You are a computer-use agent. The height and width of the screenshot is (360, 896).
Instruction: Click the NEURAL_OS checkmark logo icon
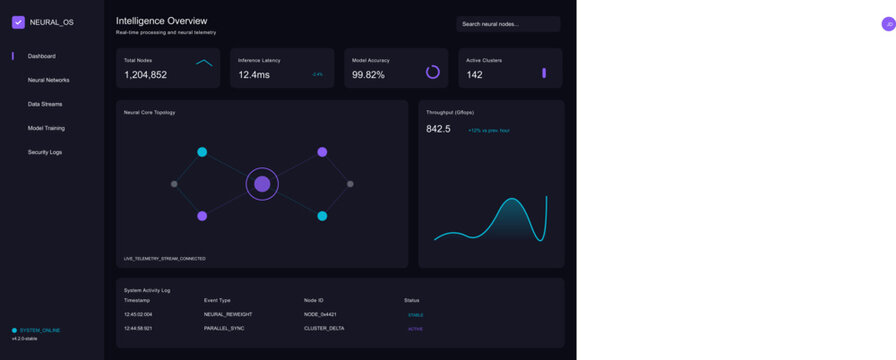pyautogui.click(x=18, y=22)
